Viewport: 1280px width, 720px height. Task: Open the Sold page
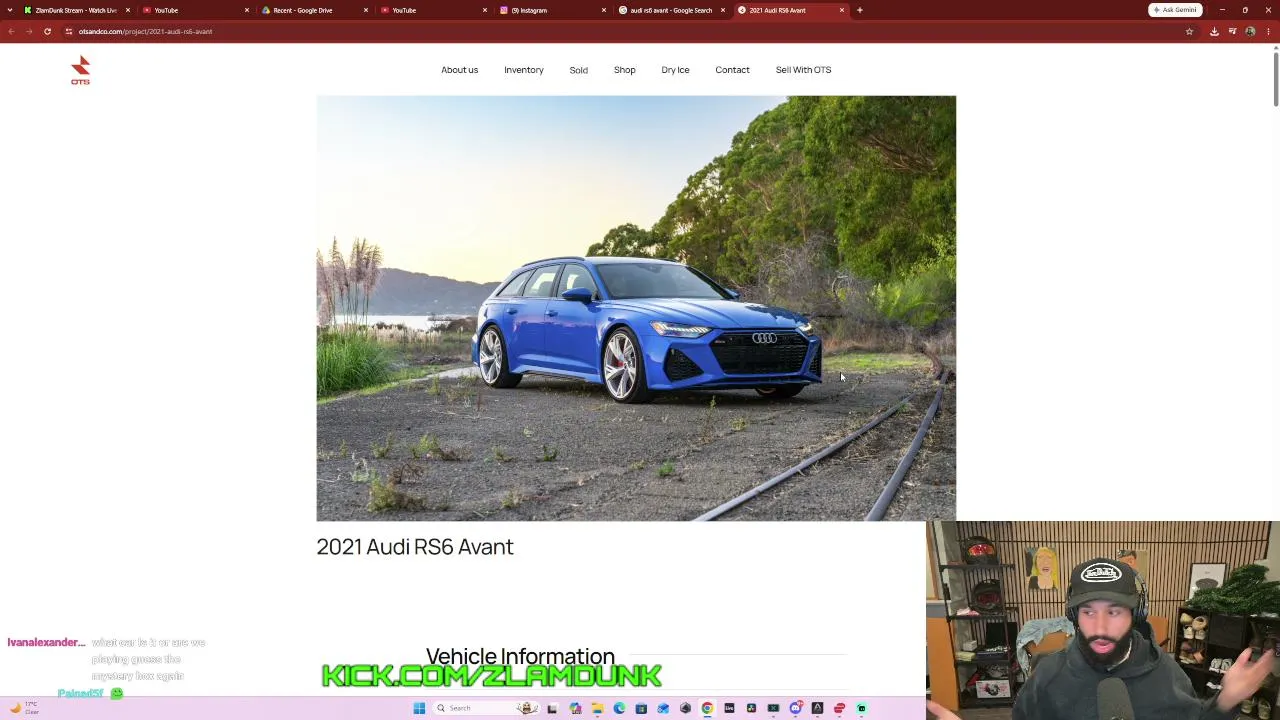(x=579, y=70)
